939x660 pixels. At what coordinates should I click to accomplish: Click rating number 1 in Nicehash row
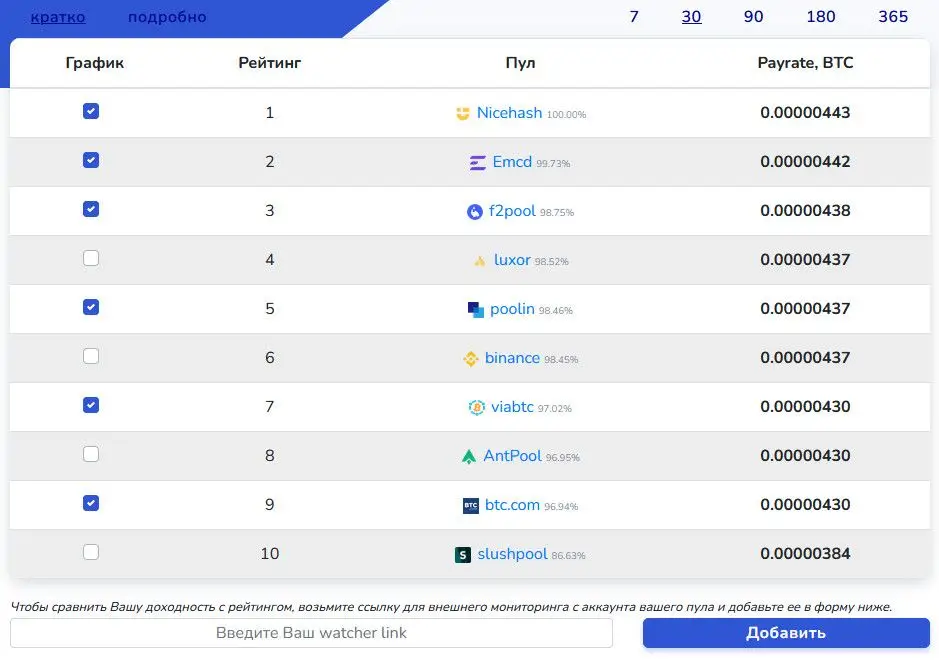point(270,113)
